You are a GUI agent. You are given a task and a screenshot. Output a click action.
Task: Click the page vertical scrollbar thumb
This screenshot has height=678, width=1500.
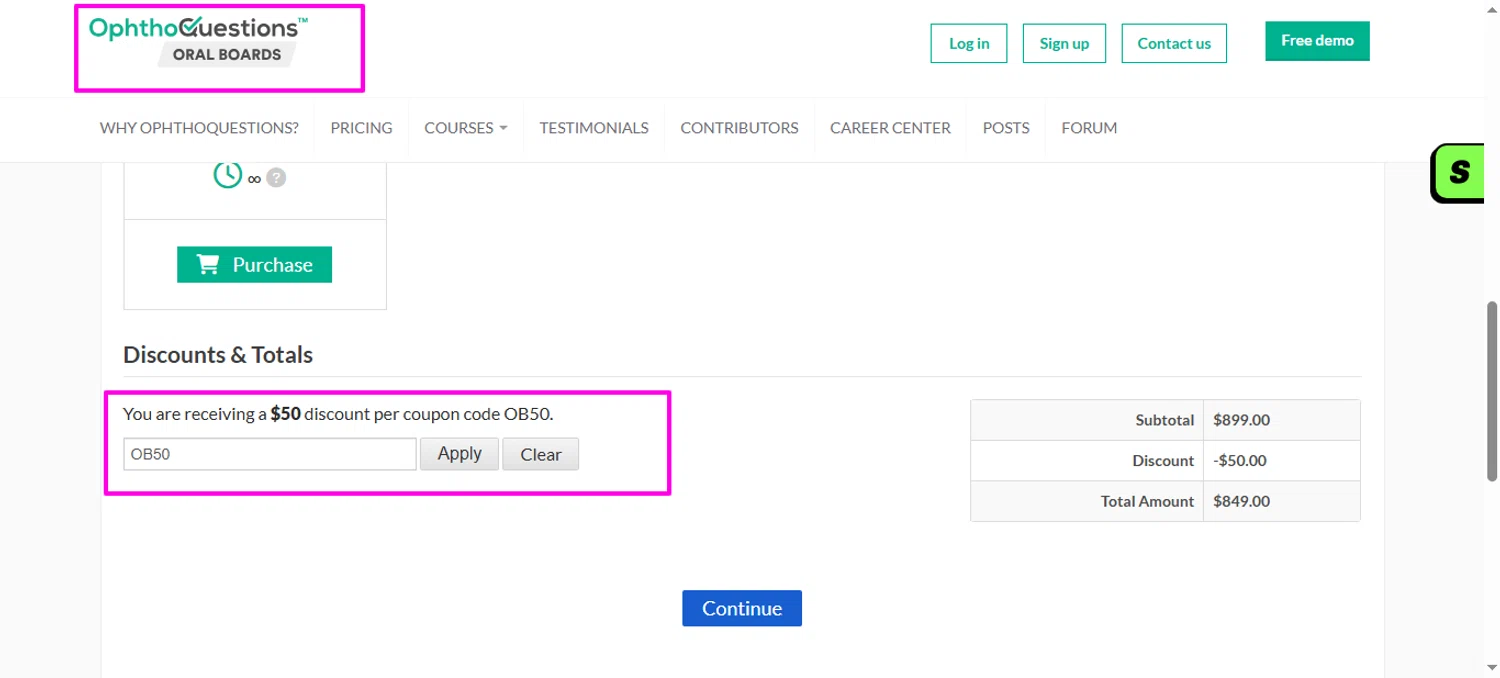coord(1492,390)
